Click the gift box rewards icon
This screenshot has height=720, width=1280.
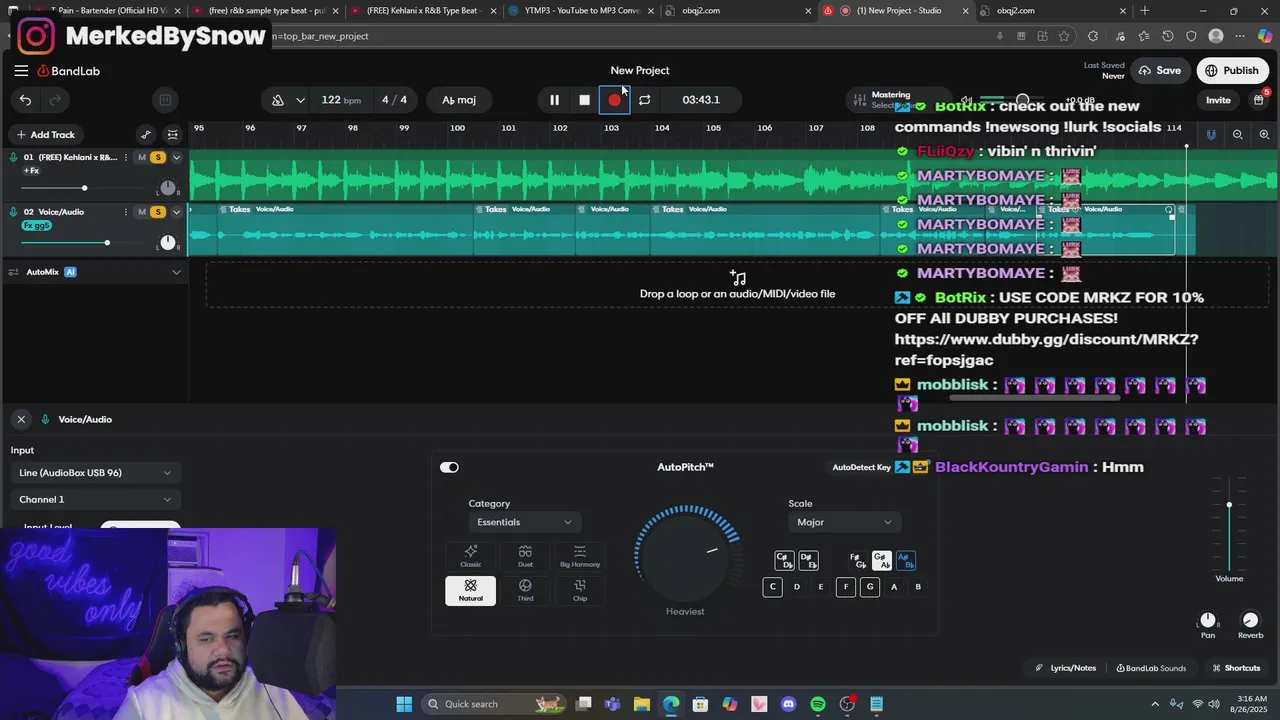click(1258, 100)
